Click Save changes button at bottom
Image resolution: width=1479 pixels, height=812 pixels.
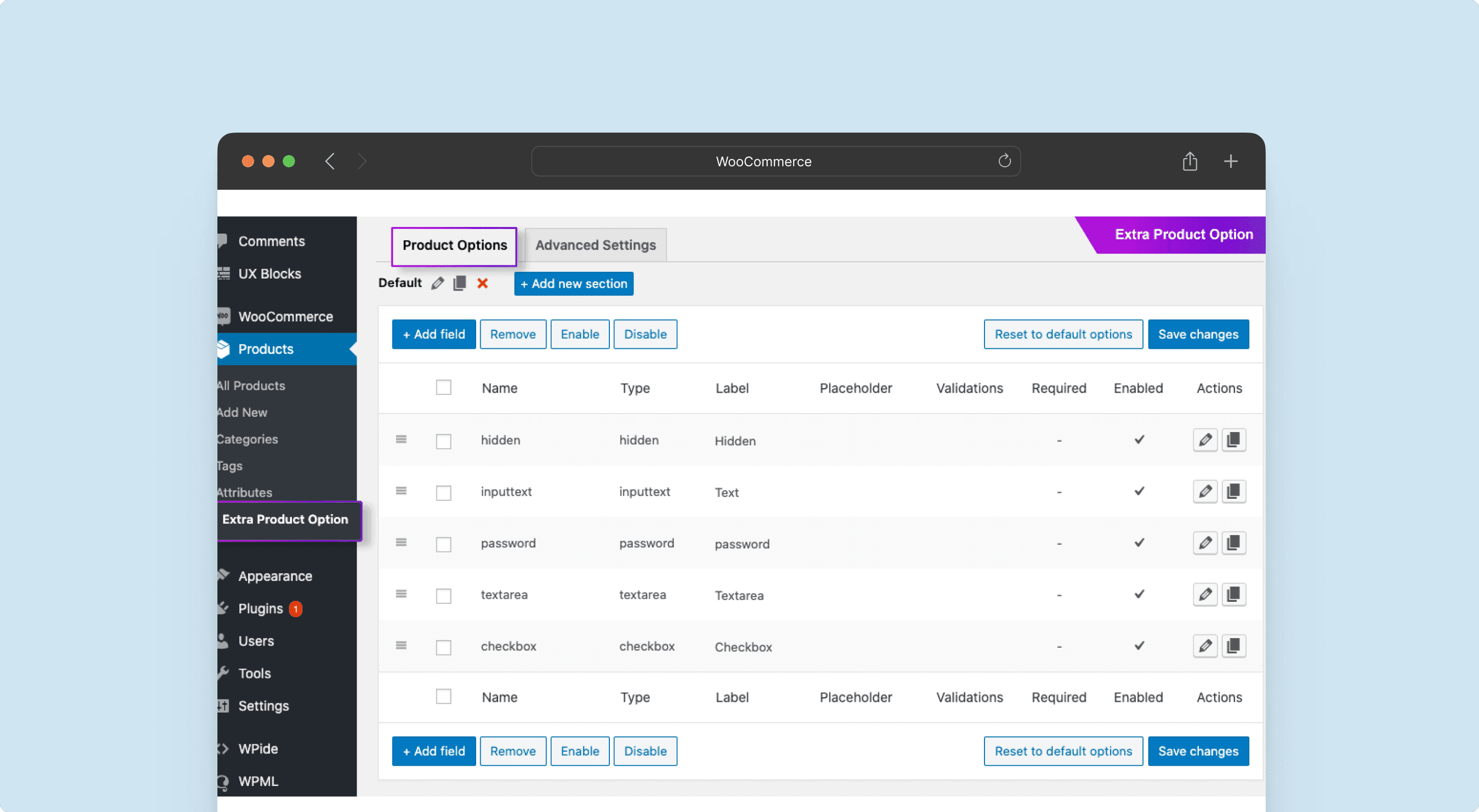click(1198, 751)
